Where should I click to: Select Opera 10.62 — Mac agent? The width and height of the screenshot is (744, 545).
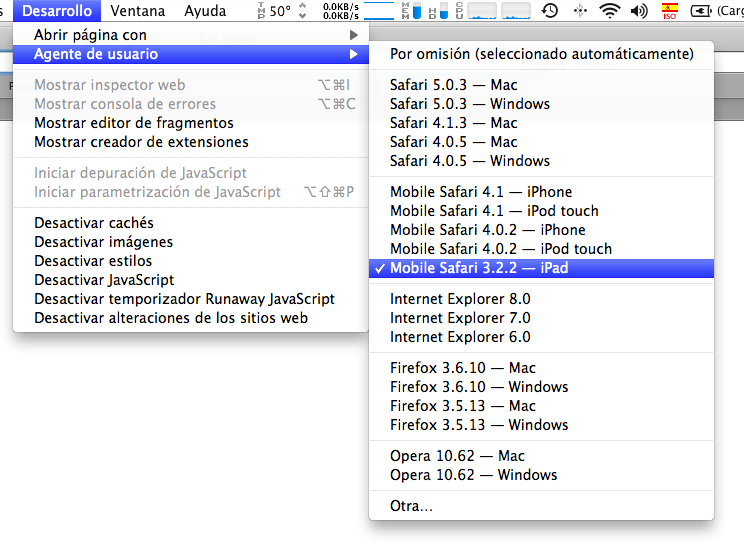click(541, 456)
